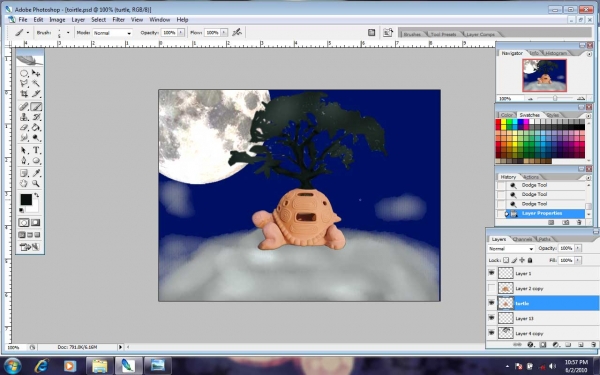
Task: Click the Navigator zoom slider handle
Action: [555, 98]
